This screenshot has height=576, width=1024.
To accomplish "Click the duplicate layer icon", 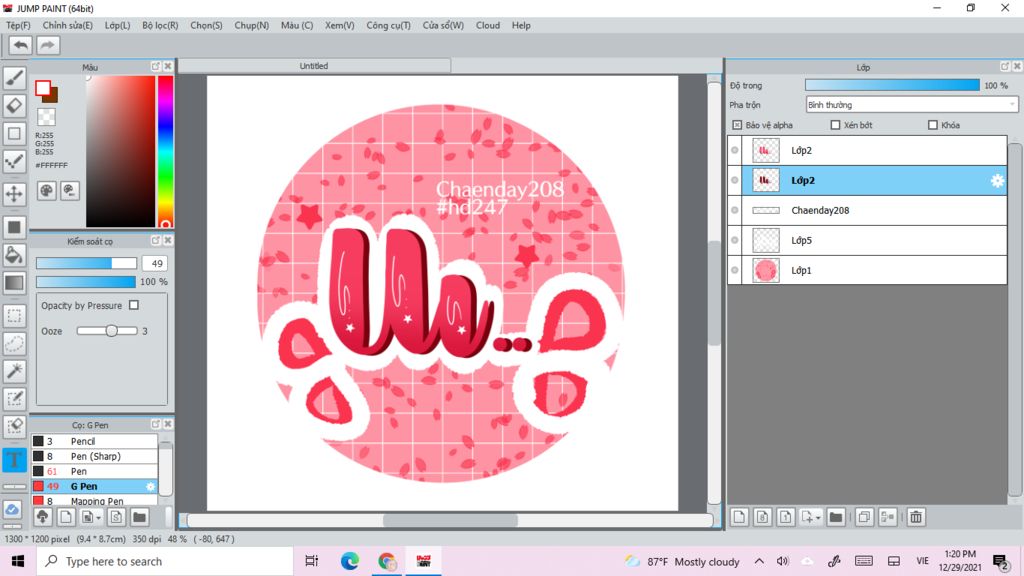I will click(863, 517).
